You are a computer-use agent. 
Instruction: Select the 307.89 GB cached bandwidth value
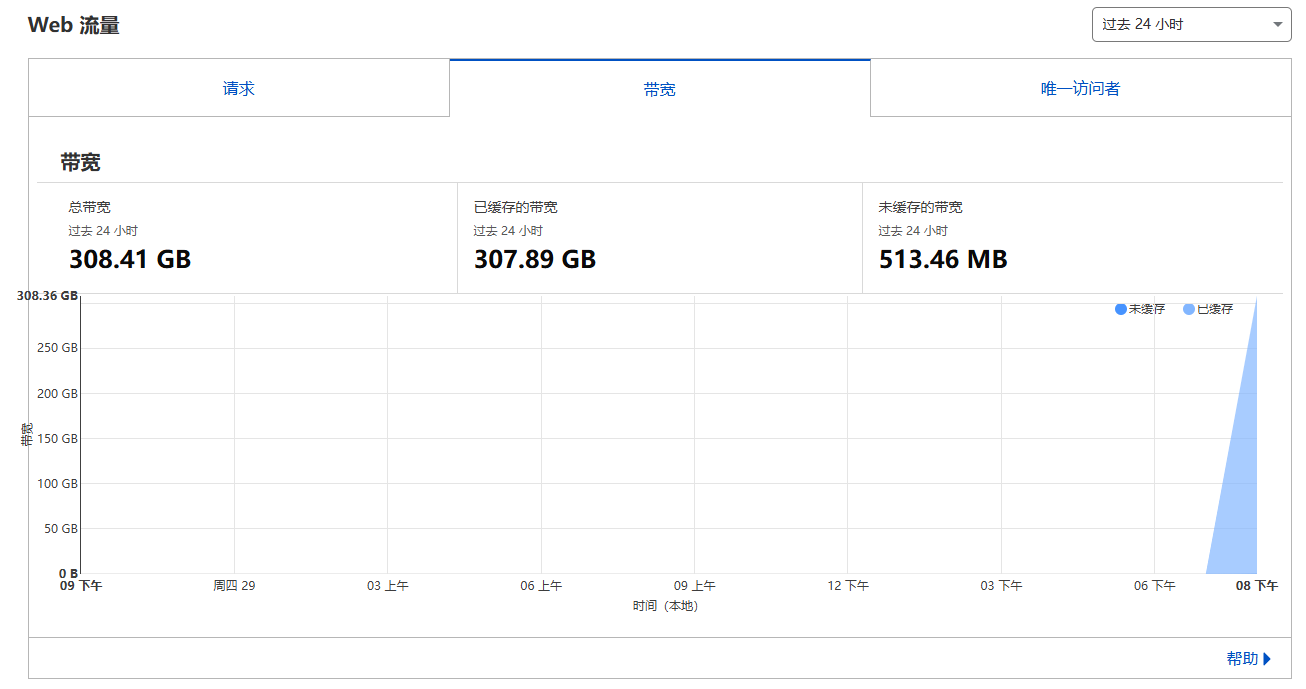click(x=535, y=260)
